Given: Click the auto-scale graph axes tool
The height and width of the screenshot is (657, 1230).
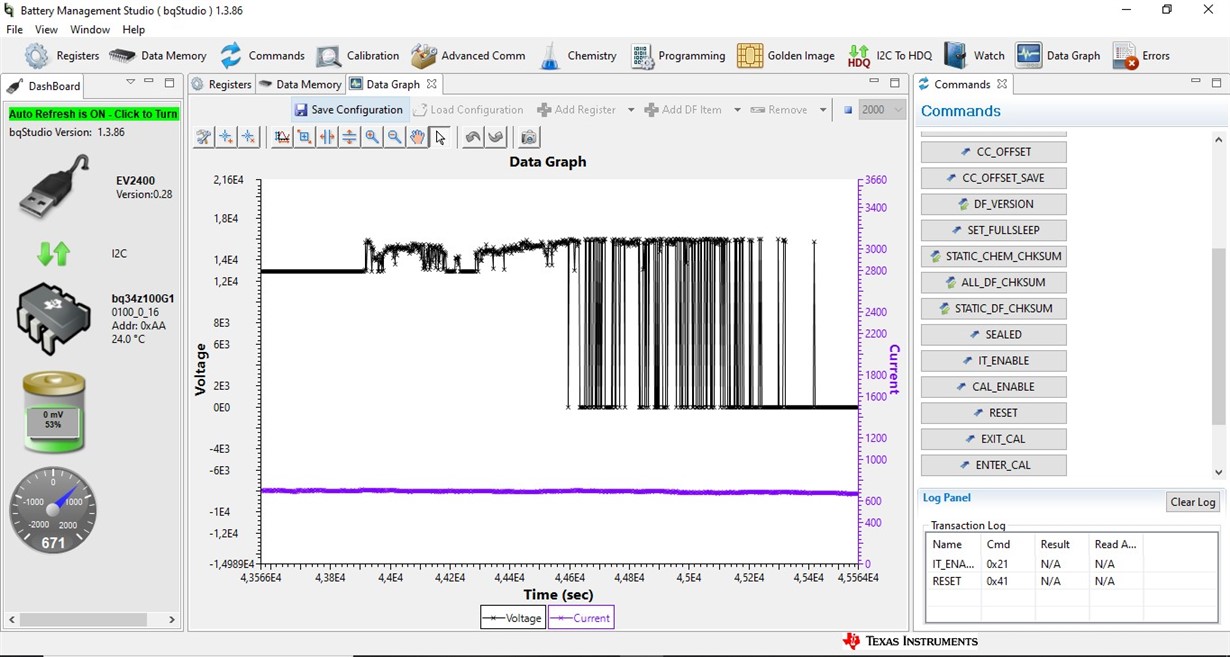Looking at the screenshot, I should pyautogui.click(x=282, y=137).
